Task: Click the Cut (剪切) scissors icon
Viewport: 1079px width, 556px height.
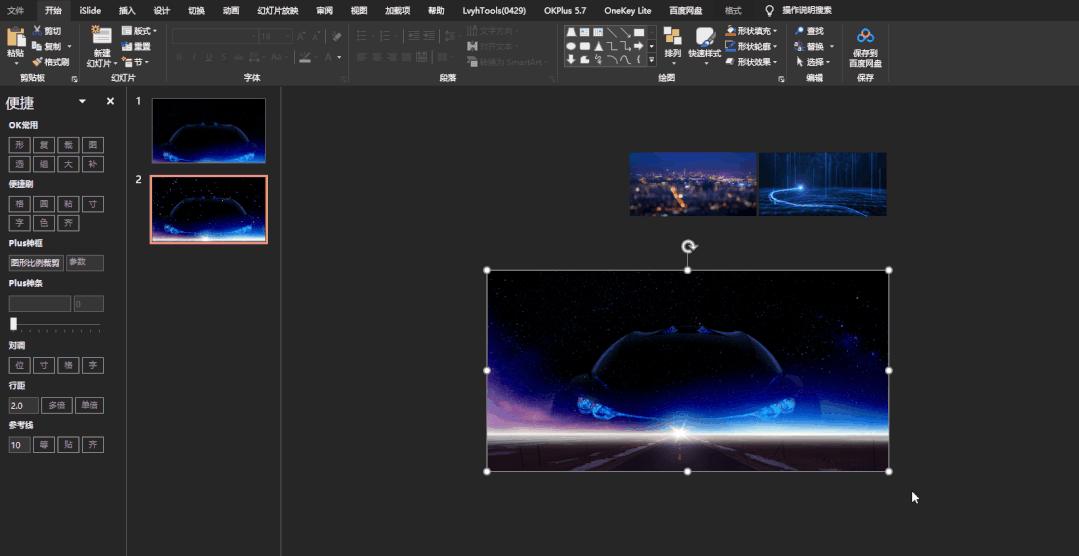Action: pos(38,31)
